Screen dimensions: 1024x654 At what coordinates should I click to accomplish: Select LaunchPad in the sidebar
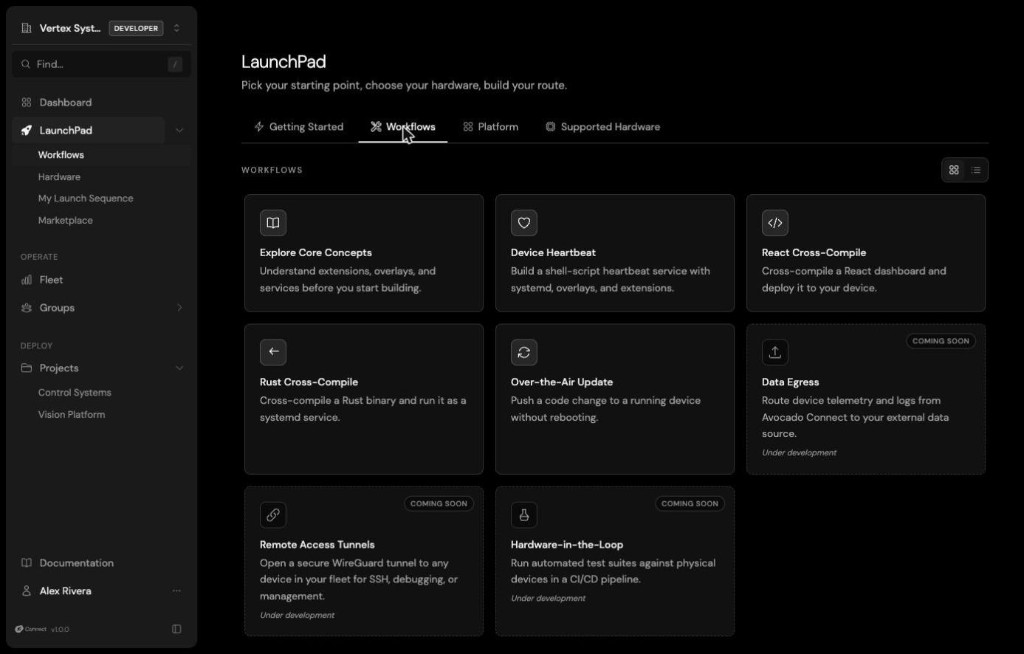(x=88, y=130)
